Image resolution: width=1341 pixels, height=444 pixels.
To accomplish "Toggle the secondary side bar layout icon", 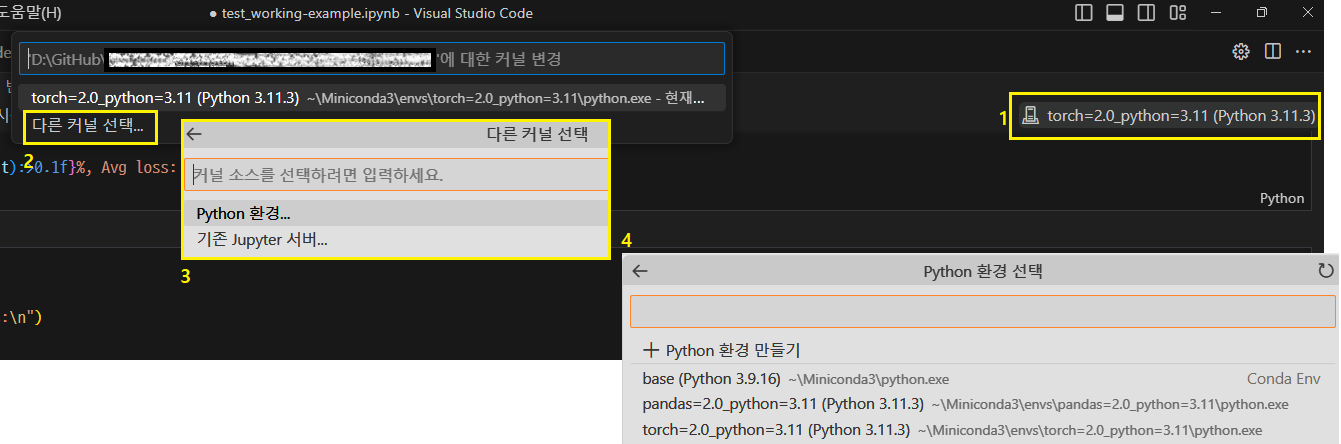I will click(x=1147, y=13).
